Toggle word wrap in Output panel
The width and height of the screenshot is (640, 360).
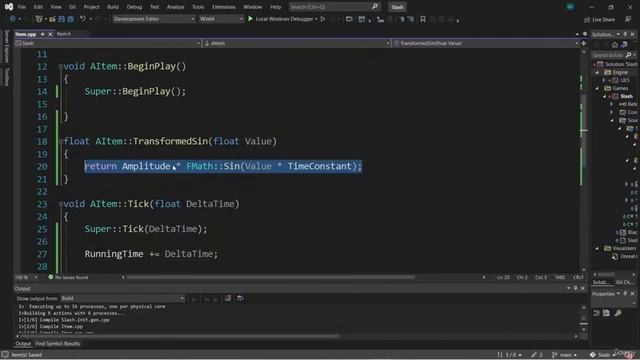pyautogui.click(x=240, y=298)
